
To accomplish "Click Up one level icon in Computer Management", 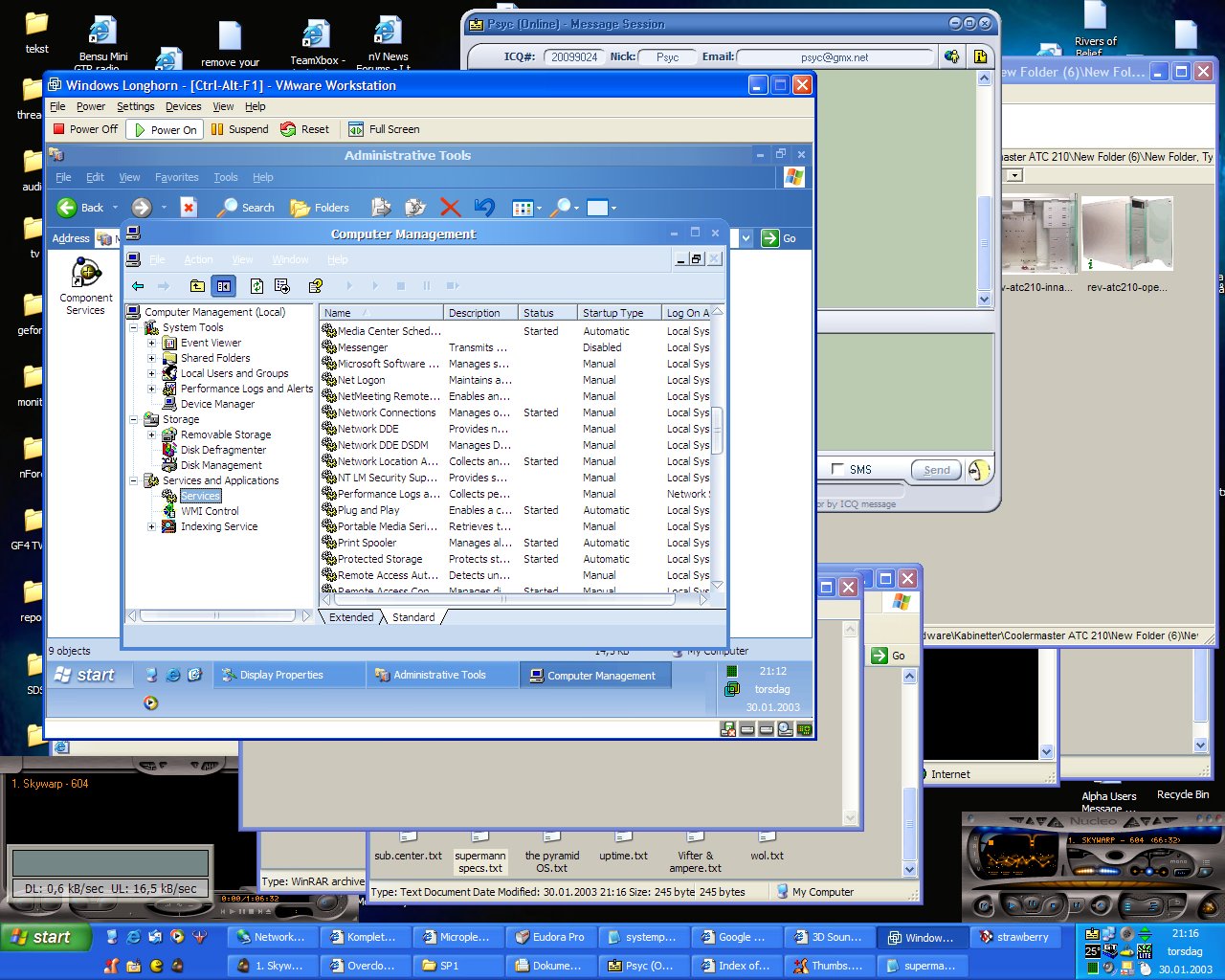I will coord(197,286).
